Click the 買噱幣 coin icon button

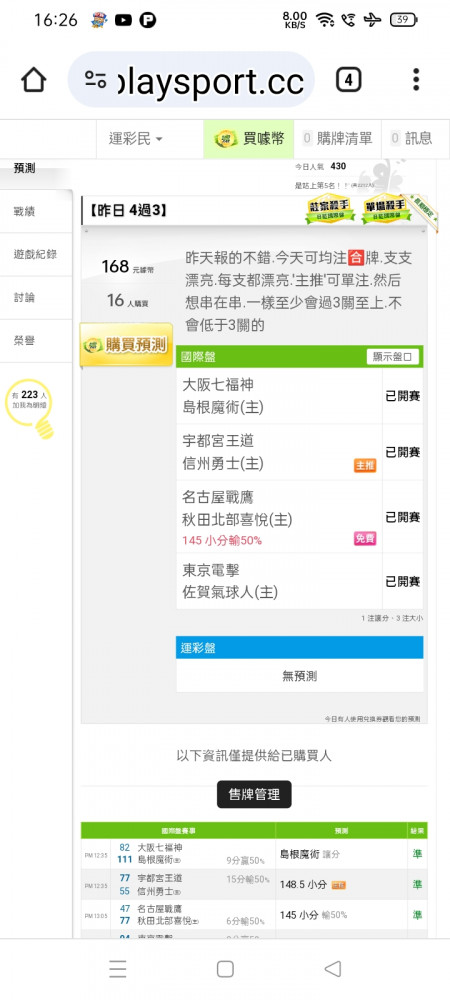click(x=249, y=138)
